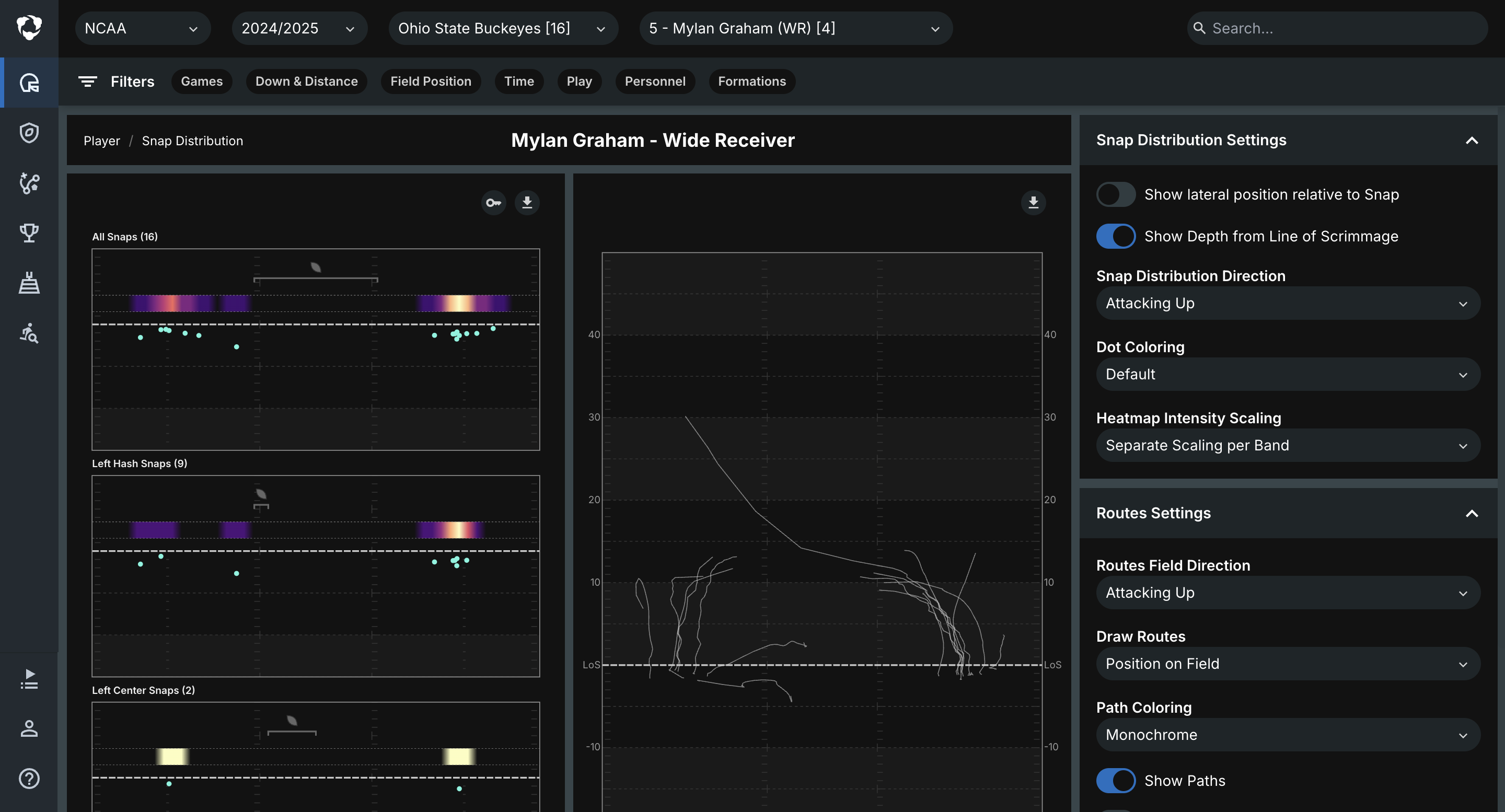This screenshot has width=1505, height=812.
Task: Open the trophy sidebar icon
Action: coord(29,233)
